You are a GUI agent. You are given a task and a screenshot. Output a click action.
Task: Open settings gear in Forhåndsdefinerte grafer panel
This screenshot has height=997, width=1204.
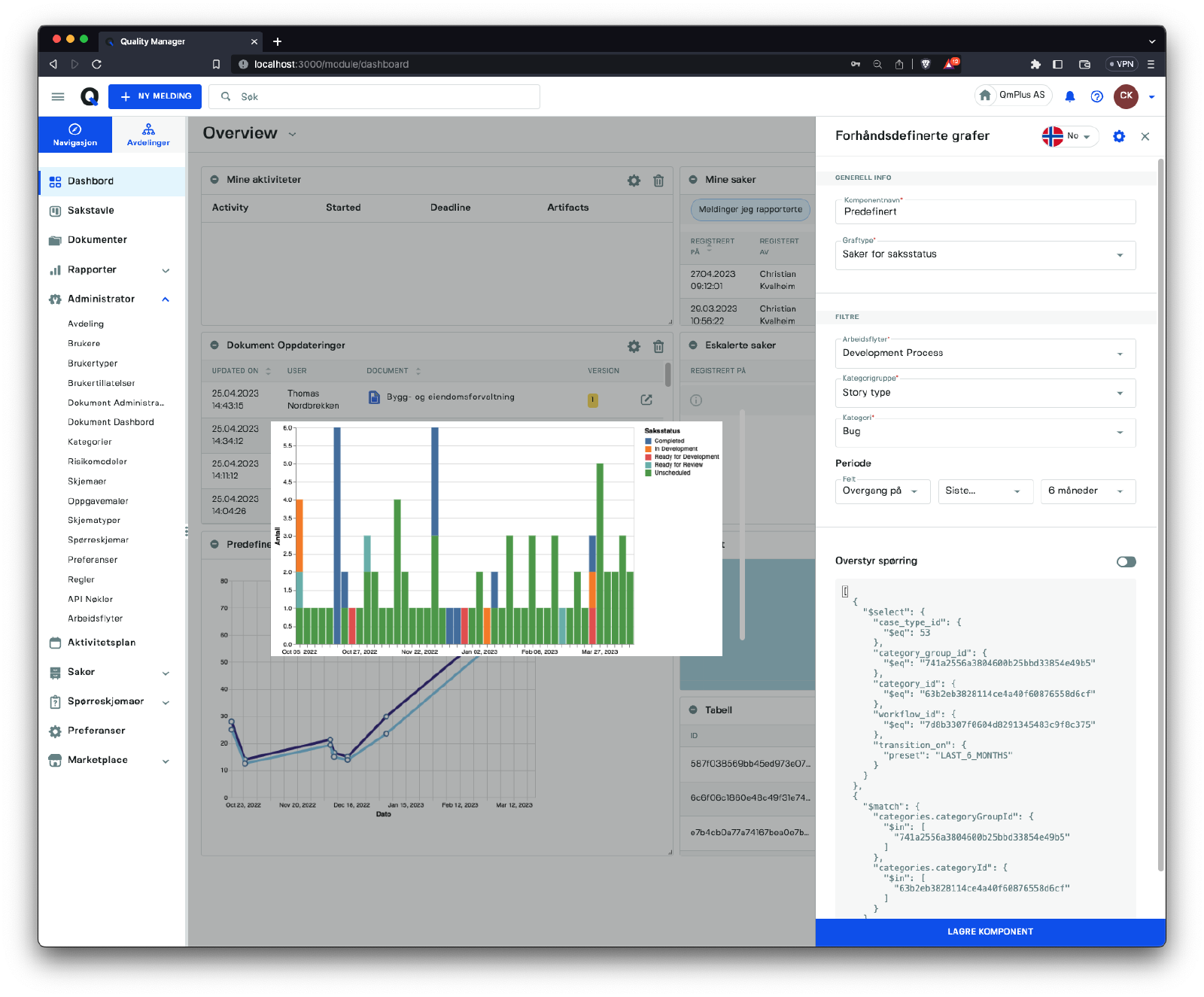click(1118, 136)
